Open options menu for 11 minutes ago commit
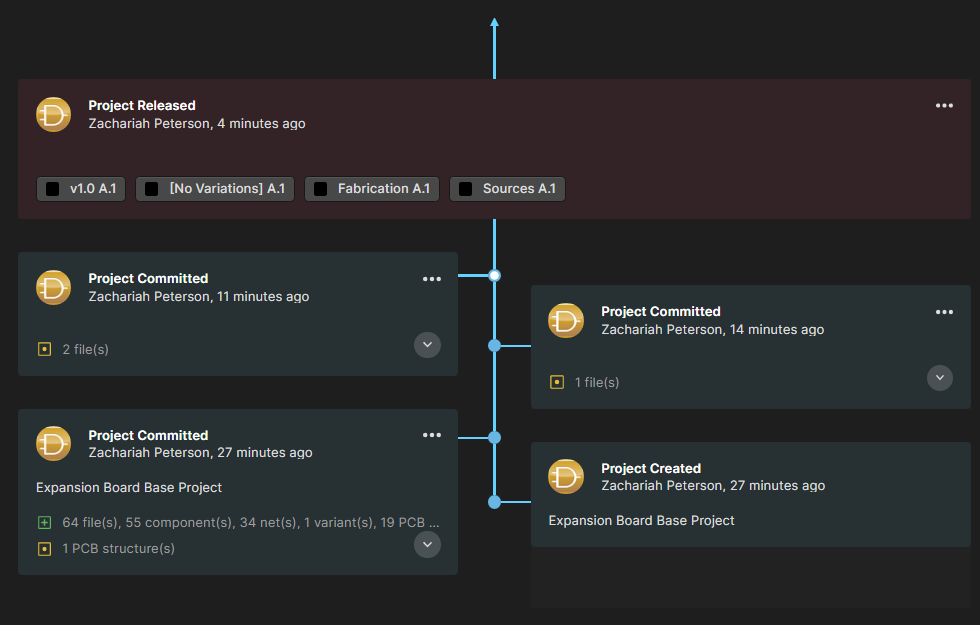This screenshot has width=980, height=625. tap(431, 279)
